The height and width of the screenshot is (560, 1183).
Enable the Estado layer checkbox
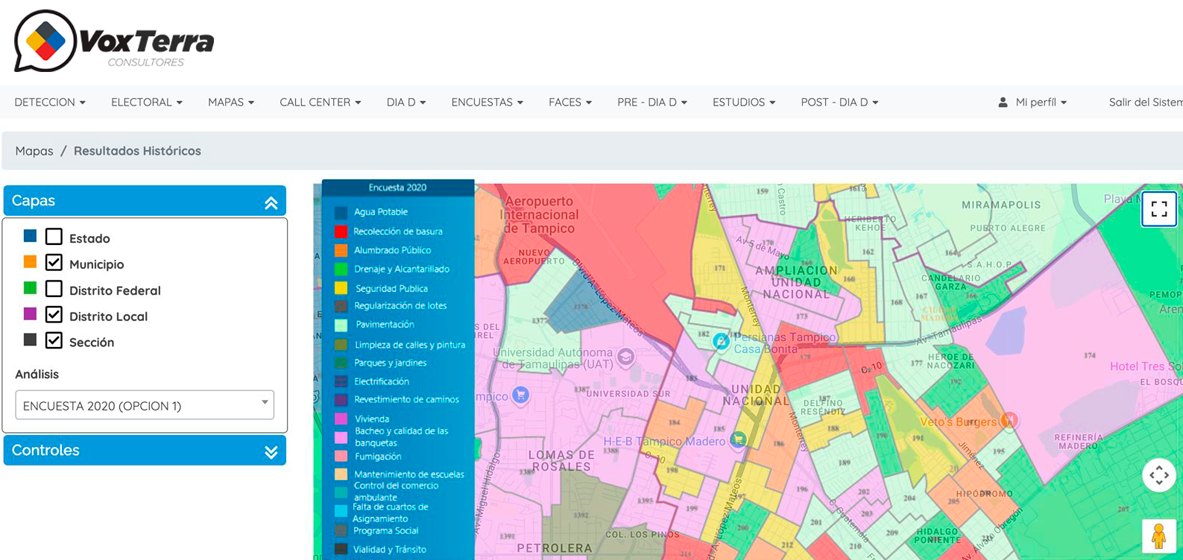54,237
